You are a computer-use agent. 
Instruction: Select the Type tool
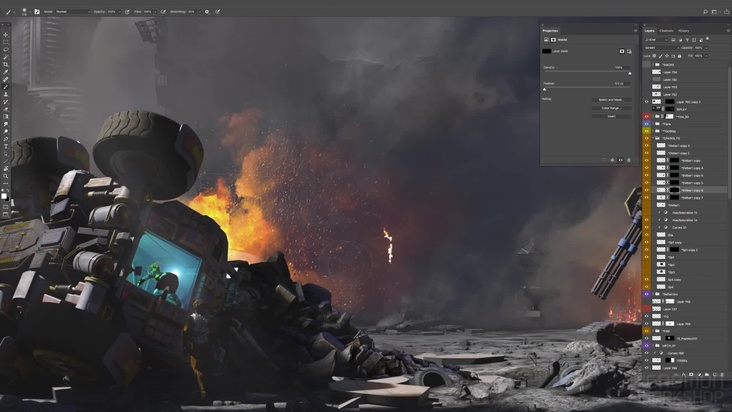point(6,147)
